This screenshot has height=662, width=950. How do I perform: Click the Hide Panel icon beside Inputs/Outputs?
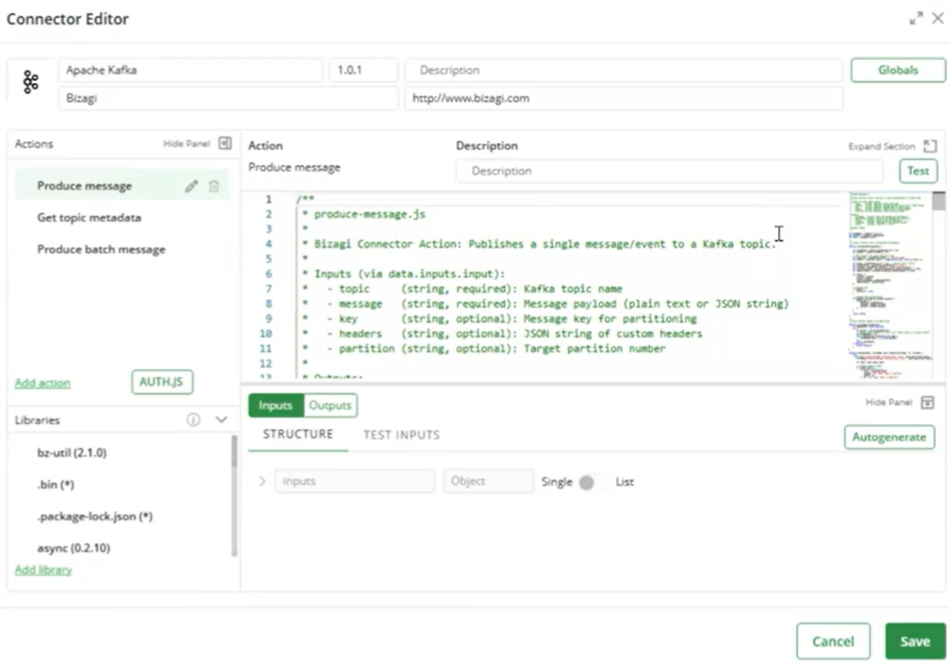click(x=927, y=402)
